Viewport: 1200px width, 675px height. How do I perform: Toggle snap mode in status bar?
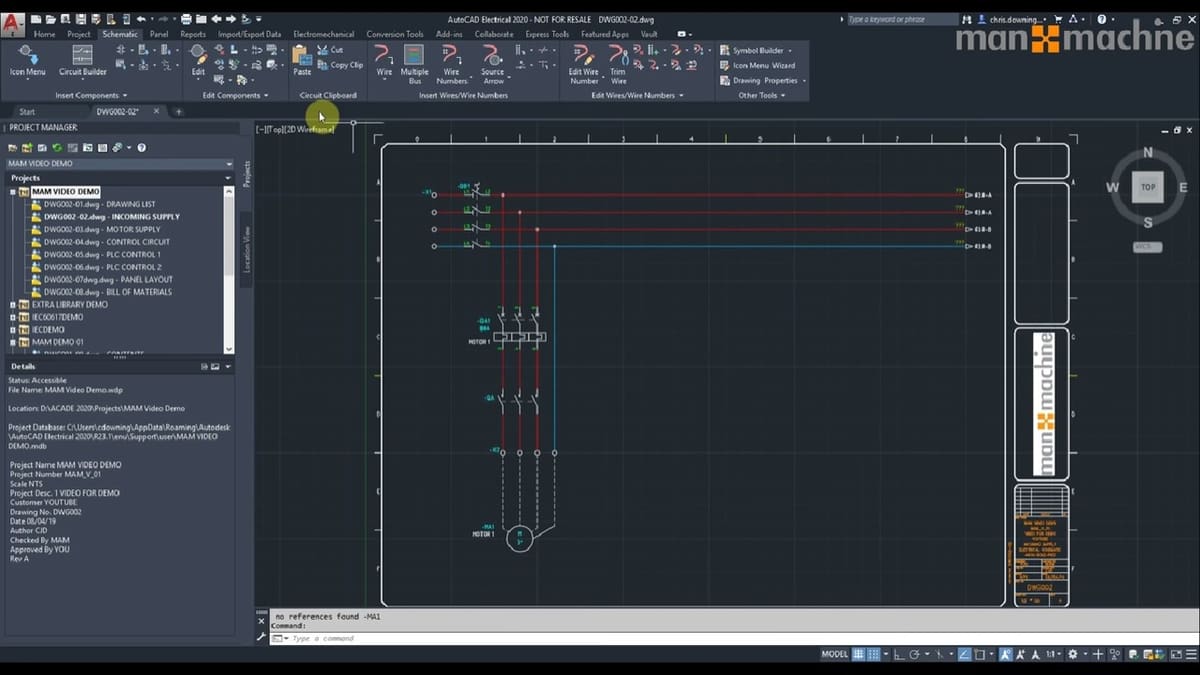coord(873,654)
